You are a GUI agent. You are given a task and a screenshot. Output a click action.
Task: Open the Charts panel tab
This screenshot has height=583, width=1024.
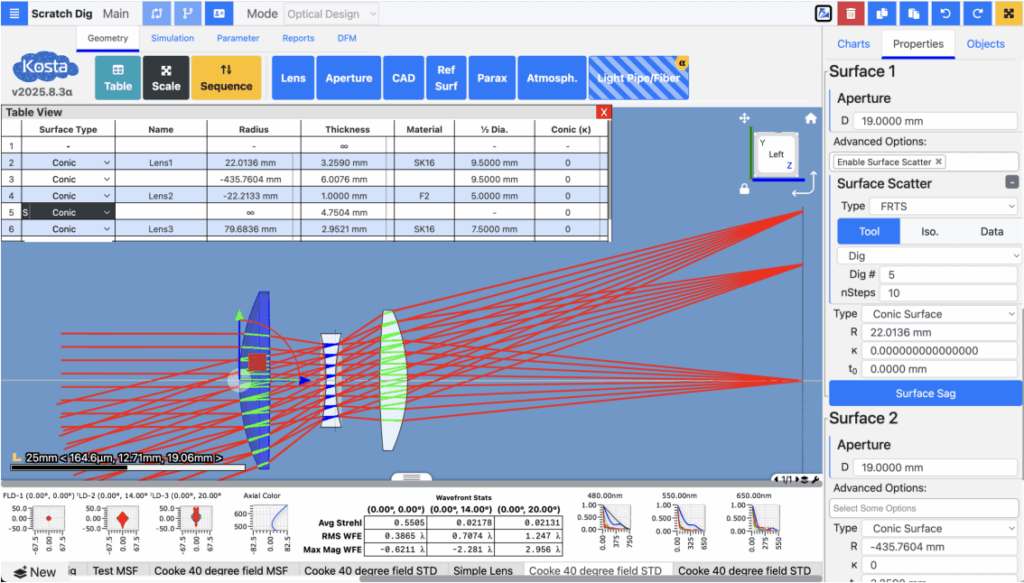pyautogui.click(x=853, y=44)
